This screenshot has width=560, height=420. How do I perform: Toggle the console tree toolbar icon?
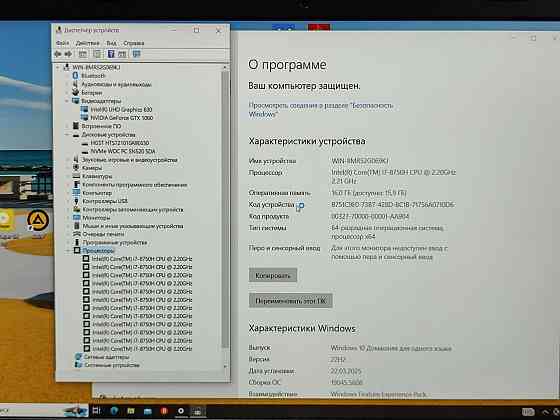pyautogui.click(x=83, y=54)
